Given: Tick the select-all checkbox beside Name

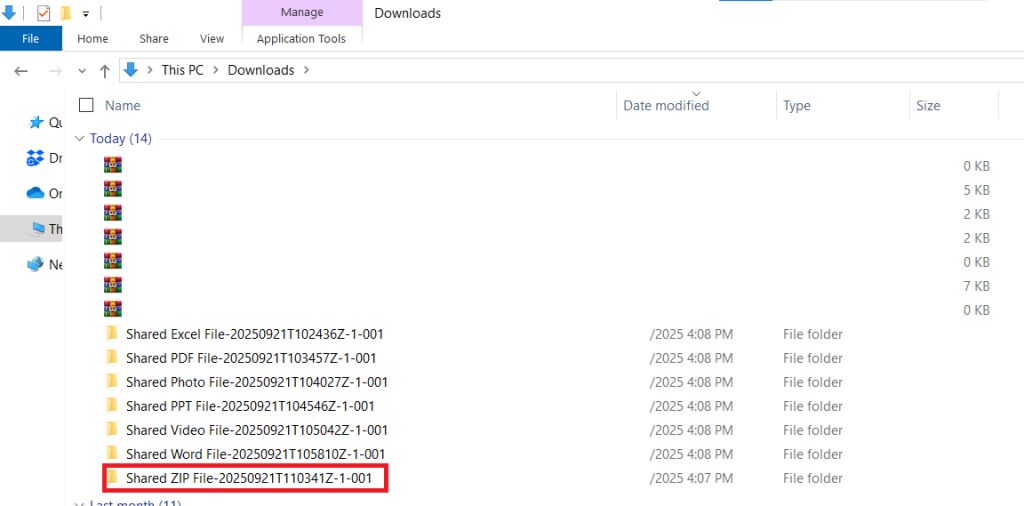Looking at the screenshot, I should point(86,105).
